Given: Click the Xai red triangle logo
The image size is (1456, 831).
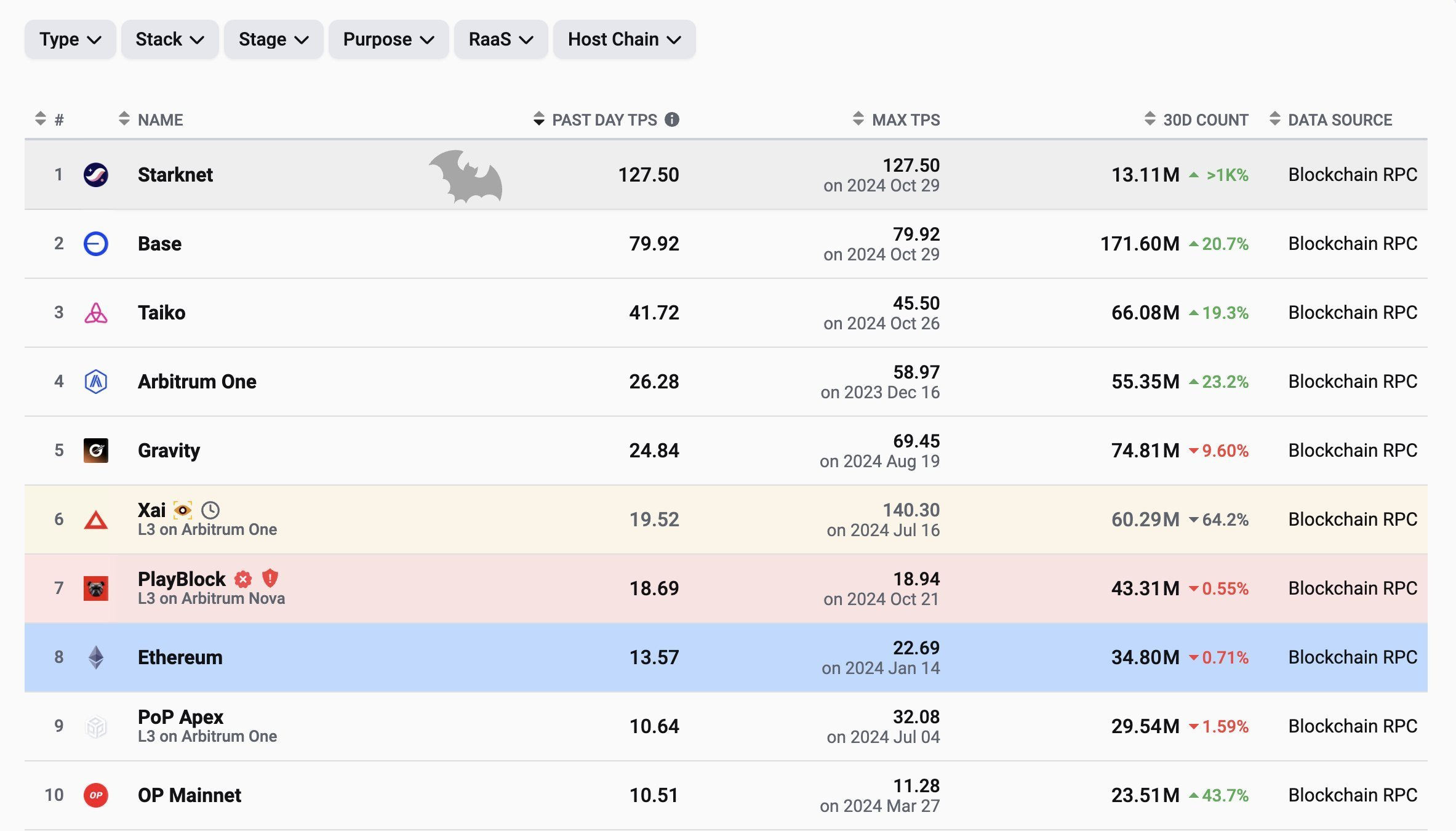Looking at the screenshot, I should 96,520.
